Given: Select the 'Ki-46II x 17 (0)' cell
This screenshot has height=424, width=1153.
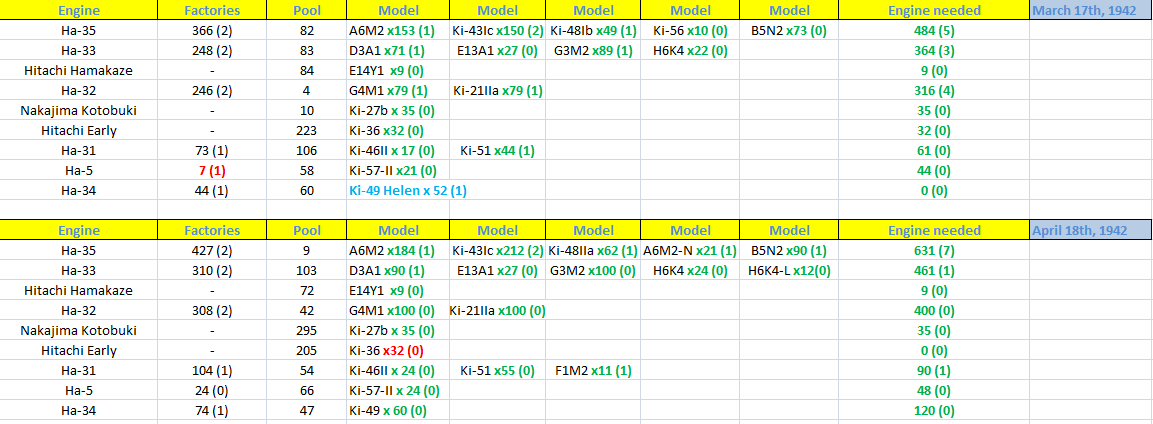Looking at the screenshot, I should pos(398,151).
